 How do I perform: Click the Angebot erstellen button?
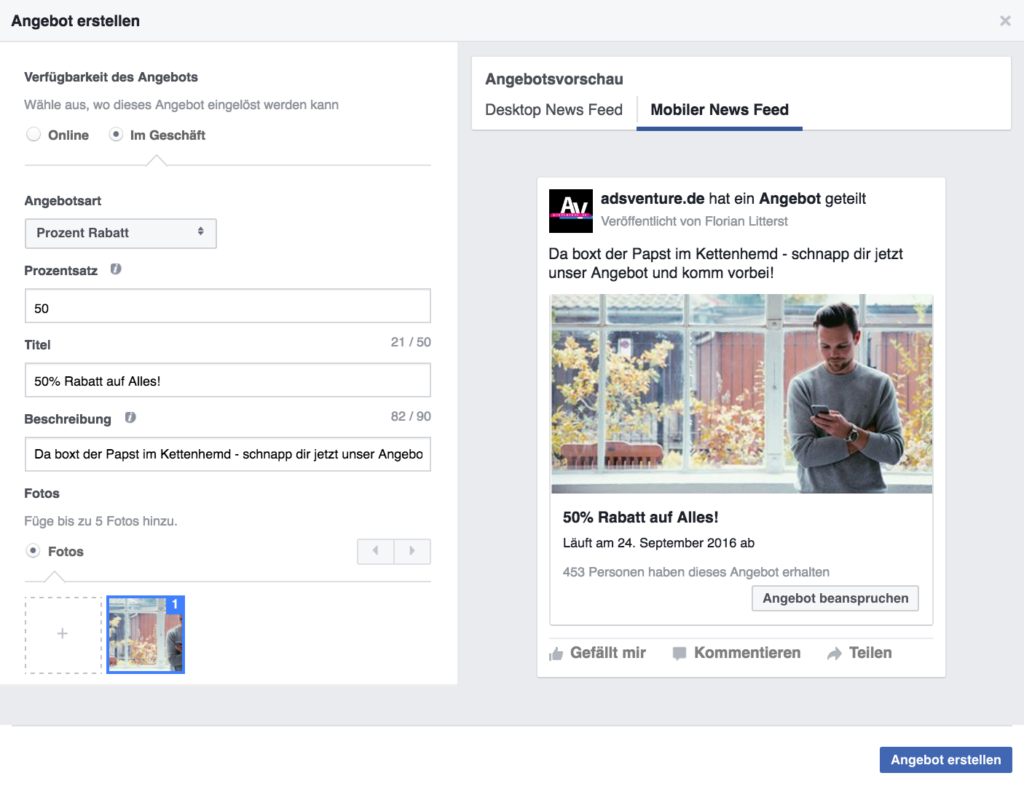pyautogui.click(x=945, y=760)
